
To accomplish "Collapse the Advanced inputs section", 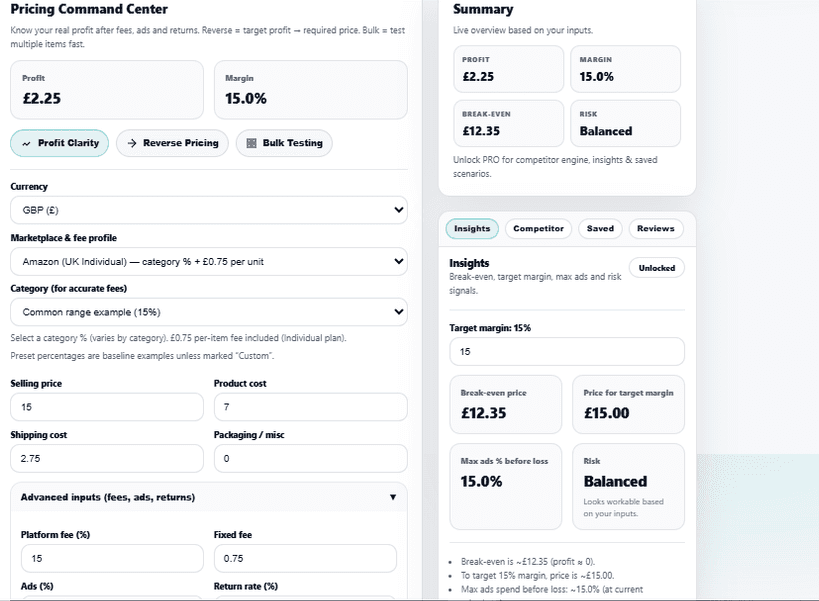I will [394, 497].
